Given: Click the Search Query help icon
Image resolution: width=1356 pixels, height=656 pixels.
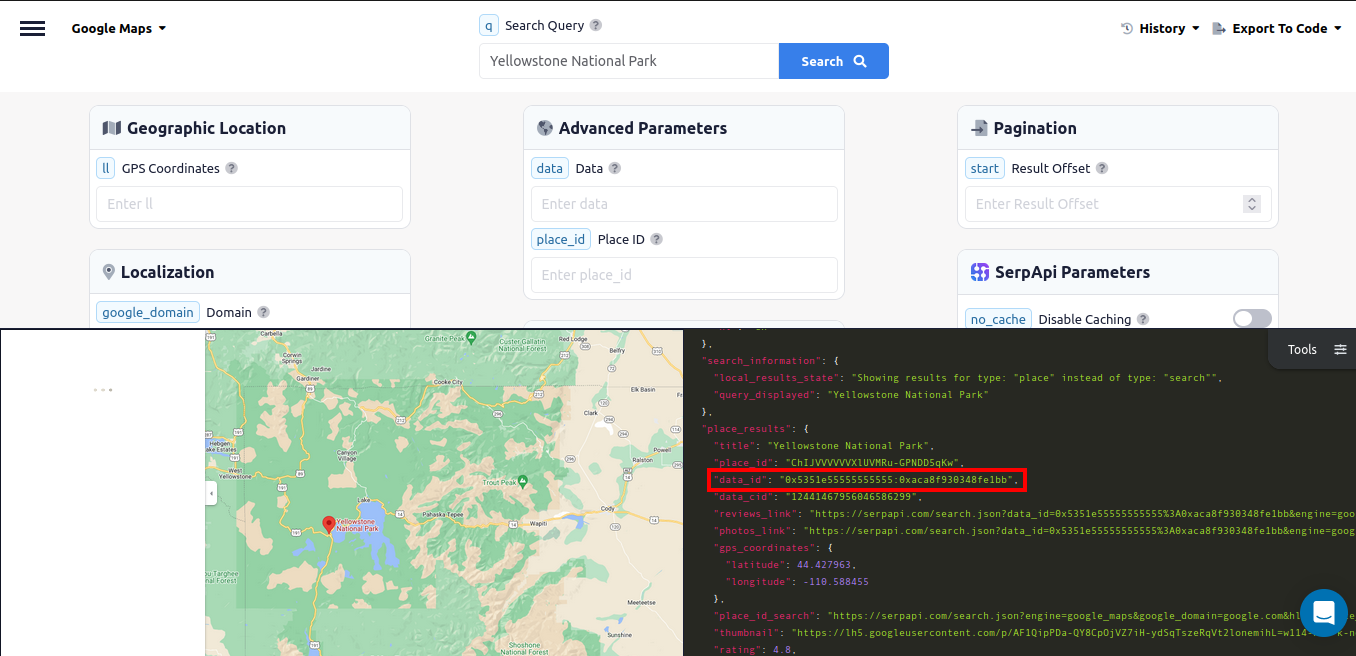Looking at the screenshot, I should click(596, 25).
